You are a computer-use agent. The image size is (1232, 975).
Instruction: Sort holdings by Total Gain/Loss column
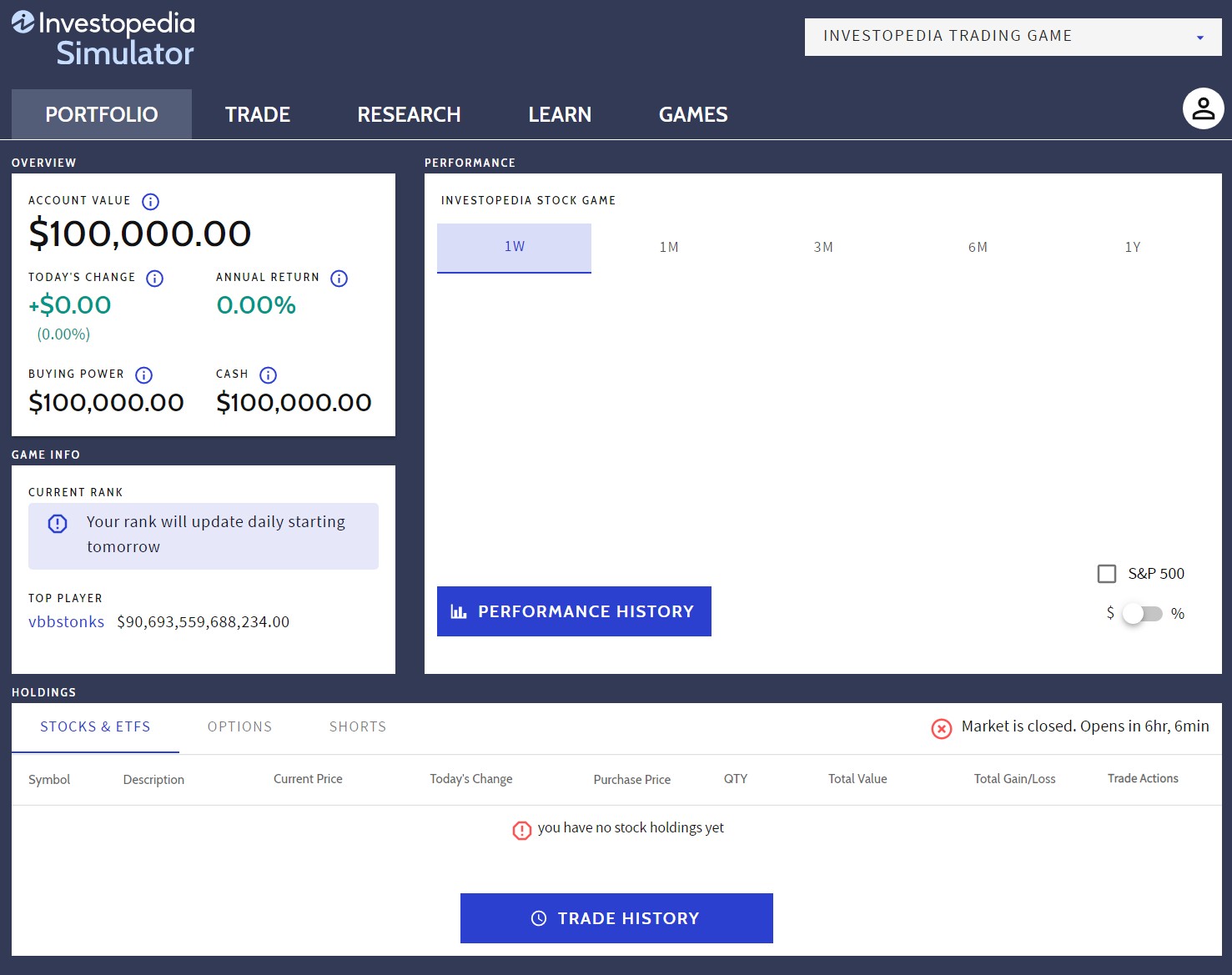[x=1014, y=779]
